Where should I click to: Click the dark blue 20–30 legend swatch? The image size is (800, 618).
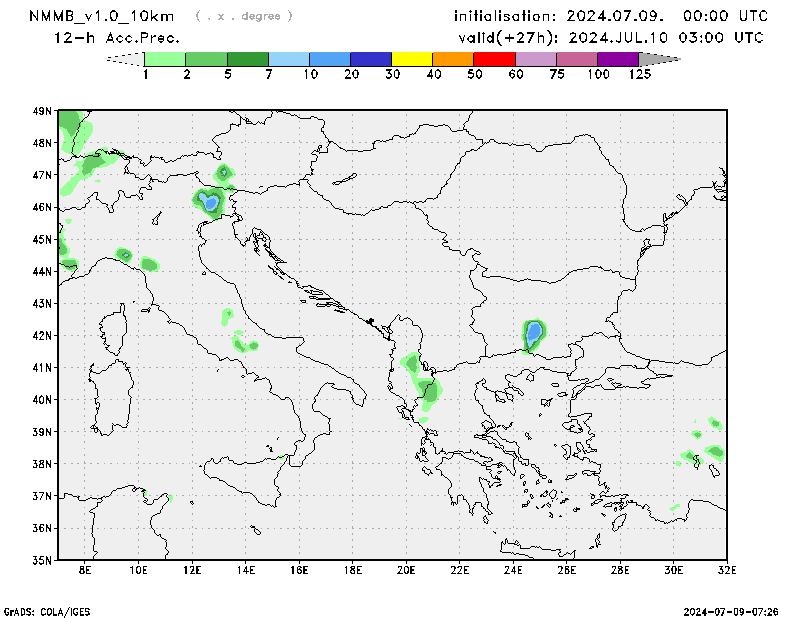pos(371,60)
